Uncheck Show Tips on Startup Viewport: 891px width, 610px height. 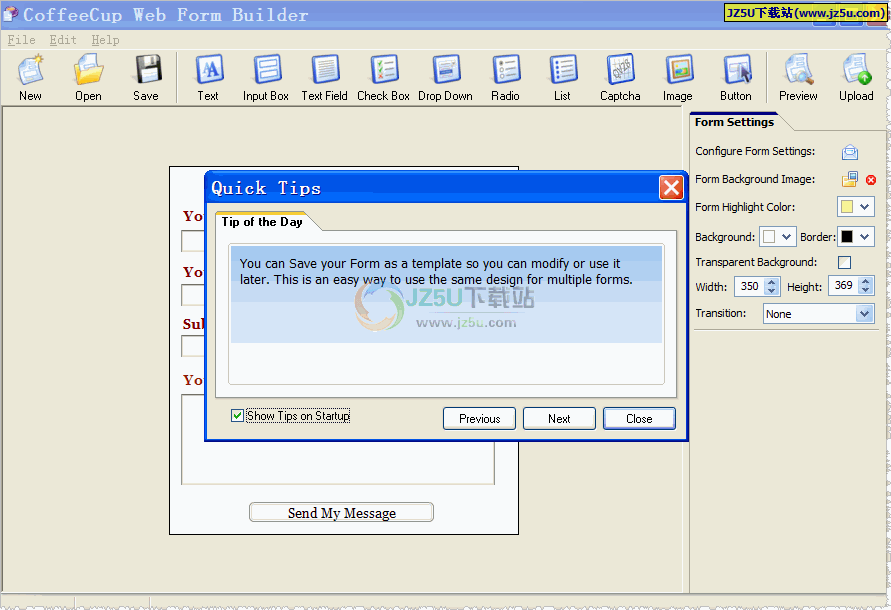pyautogui.click(x=238, y=416)
